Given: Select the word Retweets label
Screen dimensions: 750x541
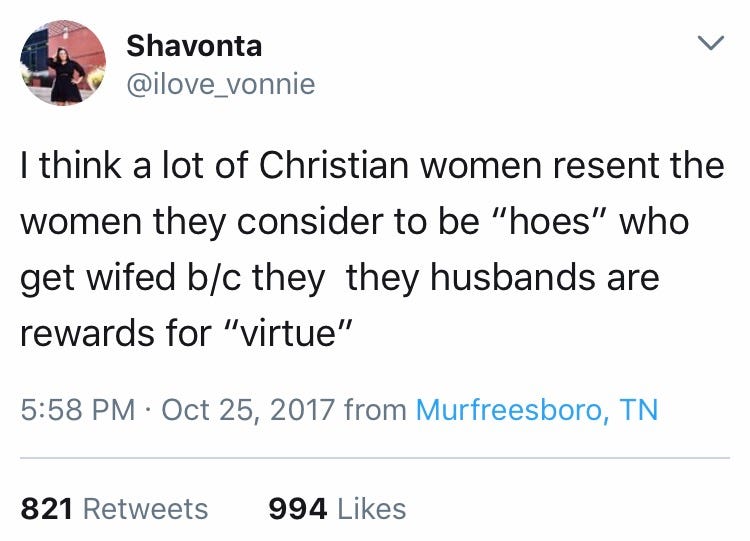Looking at the screenshot, I should tap(146, 508).
